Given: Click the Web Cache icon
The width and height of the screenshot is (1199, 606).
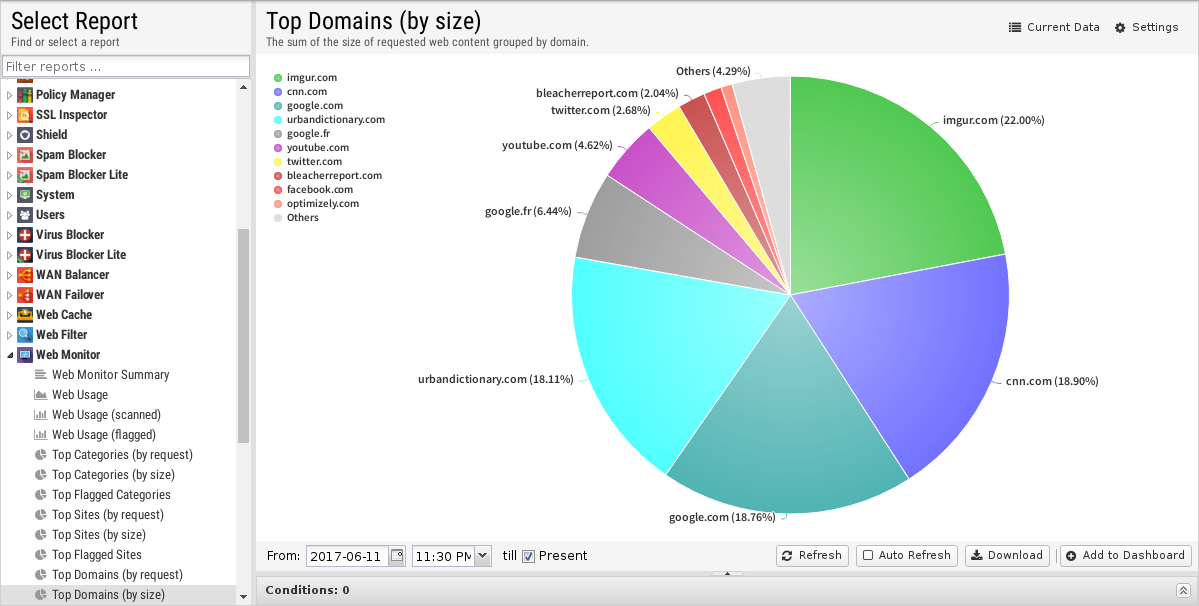Looking at the screenshot, I should tap(24, 314).
